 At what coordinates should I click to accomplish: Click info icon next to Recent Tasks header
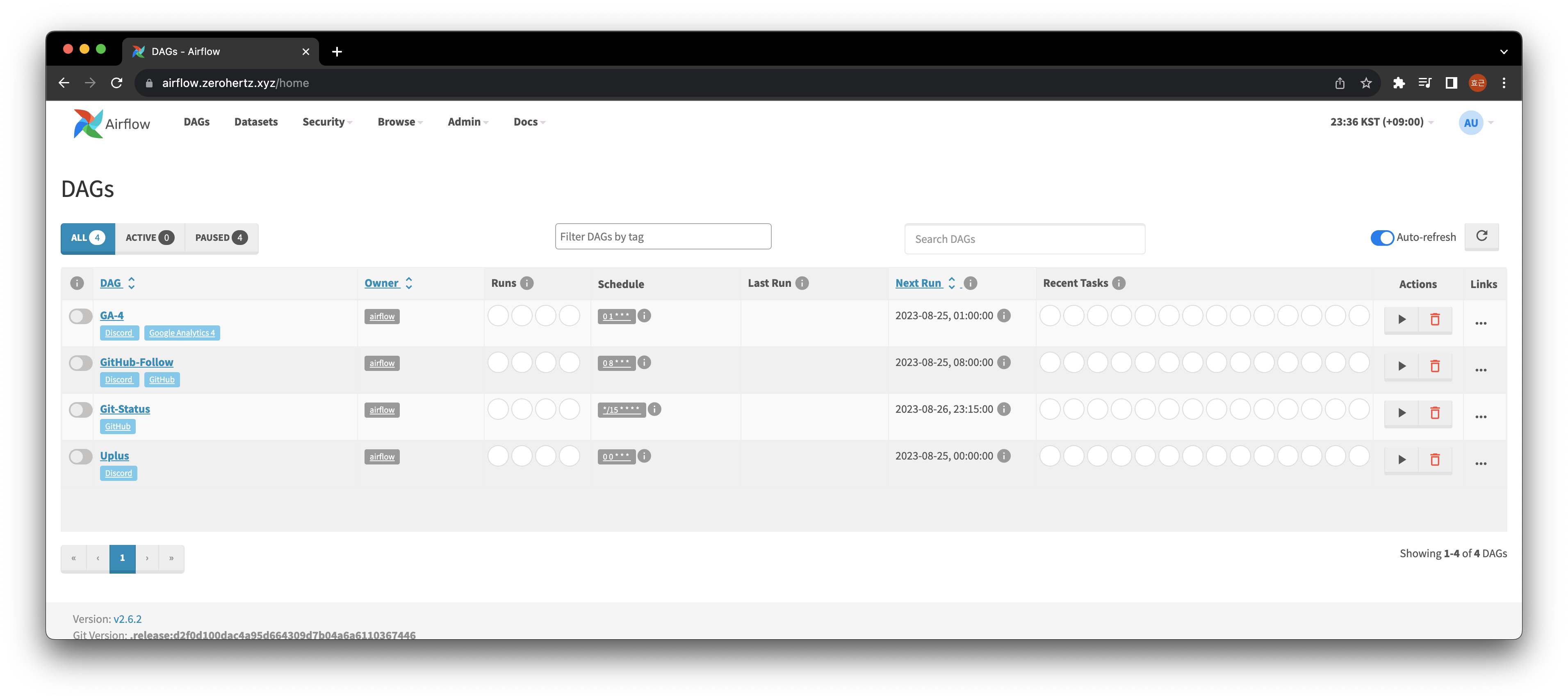tap(1119, 283)
